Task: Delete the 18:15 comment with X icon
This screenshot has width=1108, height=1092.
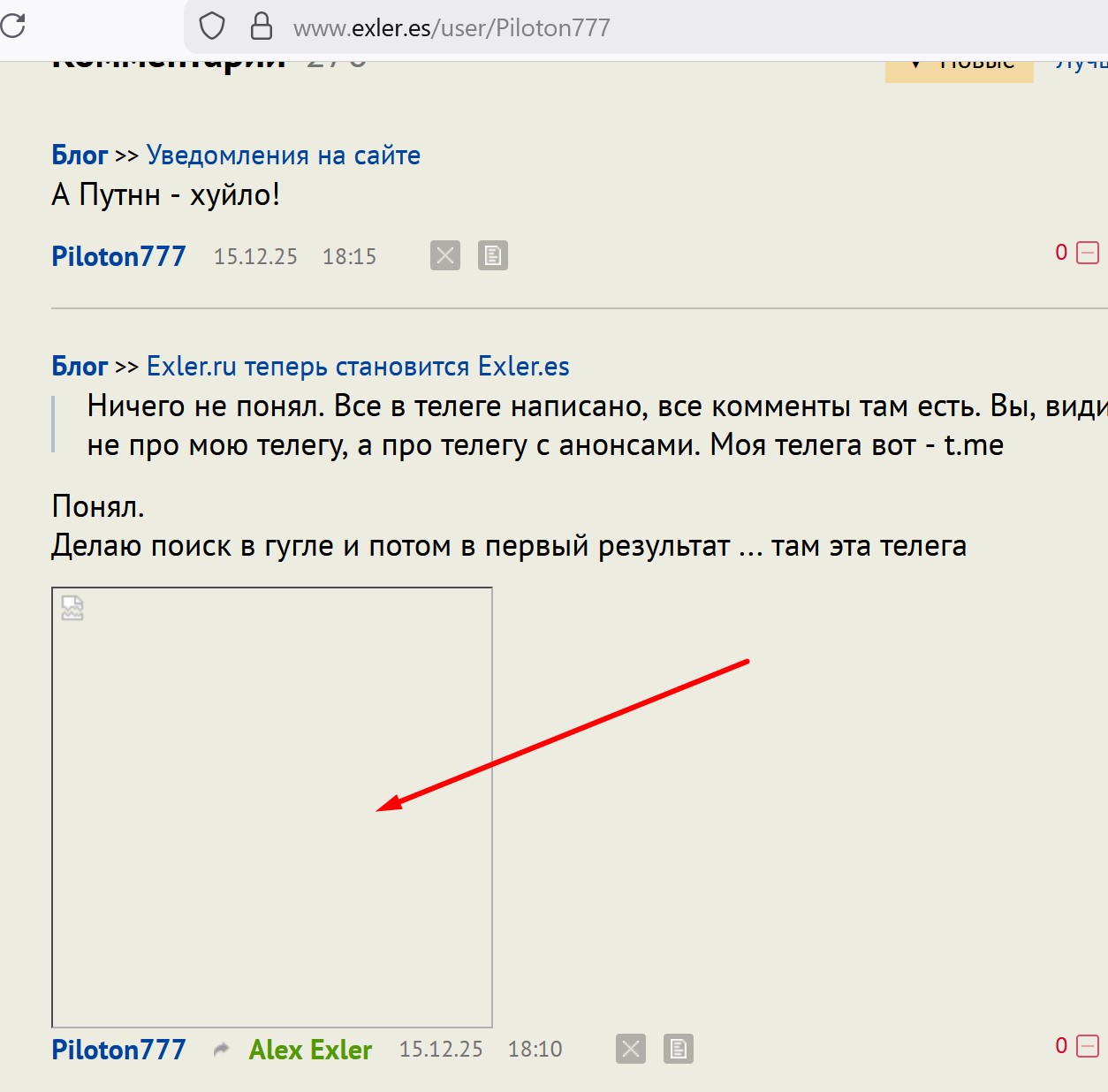Action: [445, 256]
